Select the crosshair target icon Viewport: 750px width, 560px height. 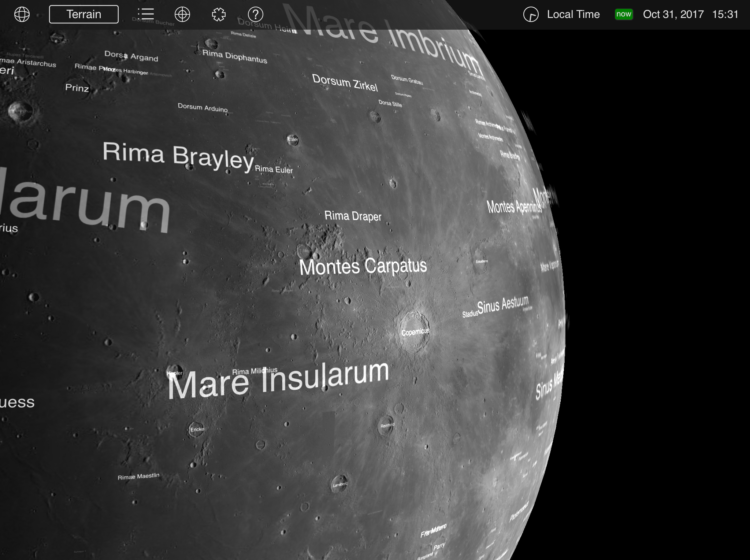(x=182, y=14)
